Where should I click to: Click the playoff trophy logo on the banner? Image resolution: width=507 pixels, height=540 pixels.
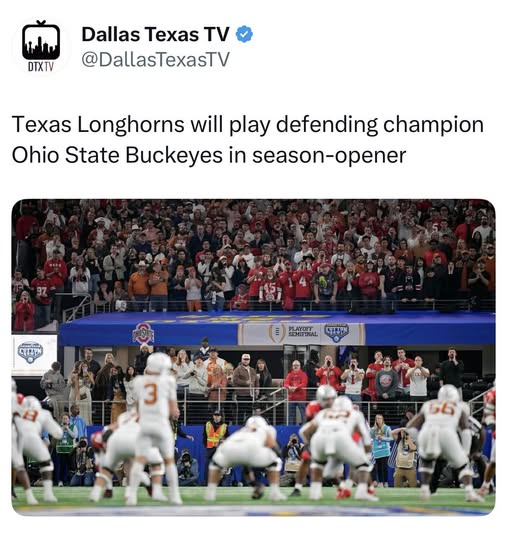pyautogui.click(x=277, y=333)
